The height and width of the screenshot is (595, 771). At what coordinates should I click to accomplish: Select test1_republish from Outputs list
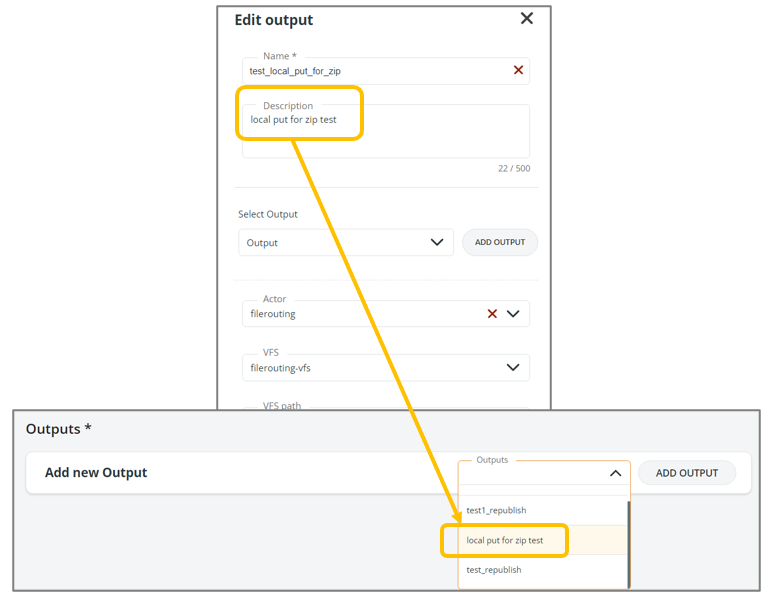(x=496, y=510)
